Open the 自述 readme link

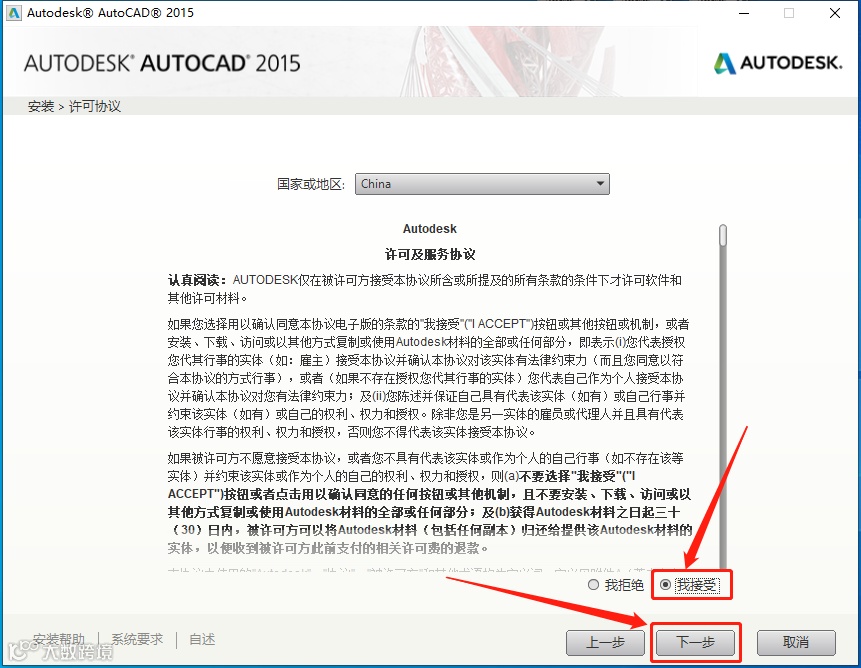point(202,639)
